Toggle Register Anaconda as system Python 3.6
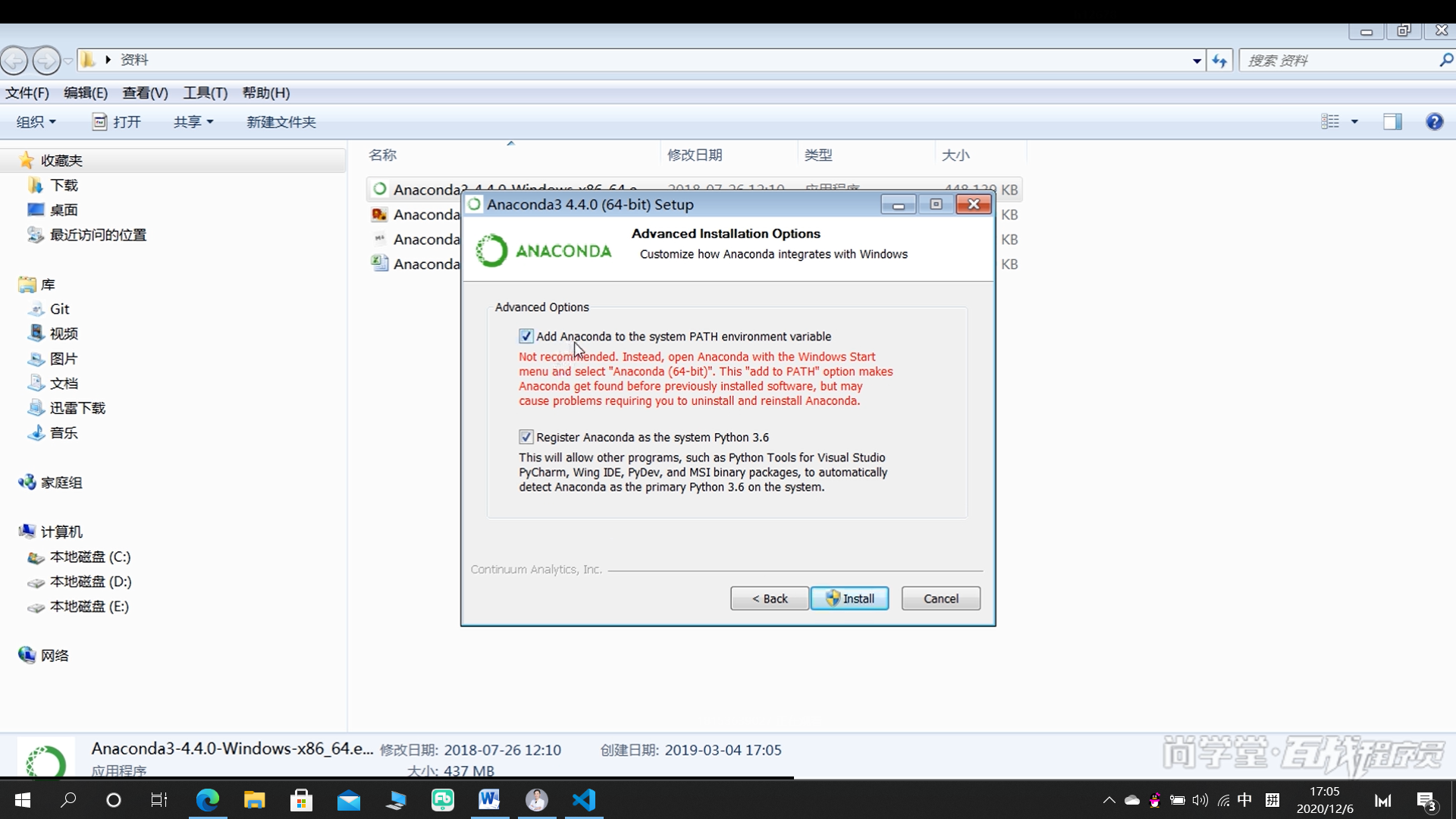The height and width of the screenshot is (819, 1456). click(x=526, y=437)
